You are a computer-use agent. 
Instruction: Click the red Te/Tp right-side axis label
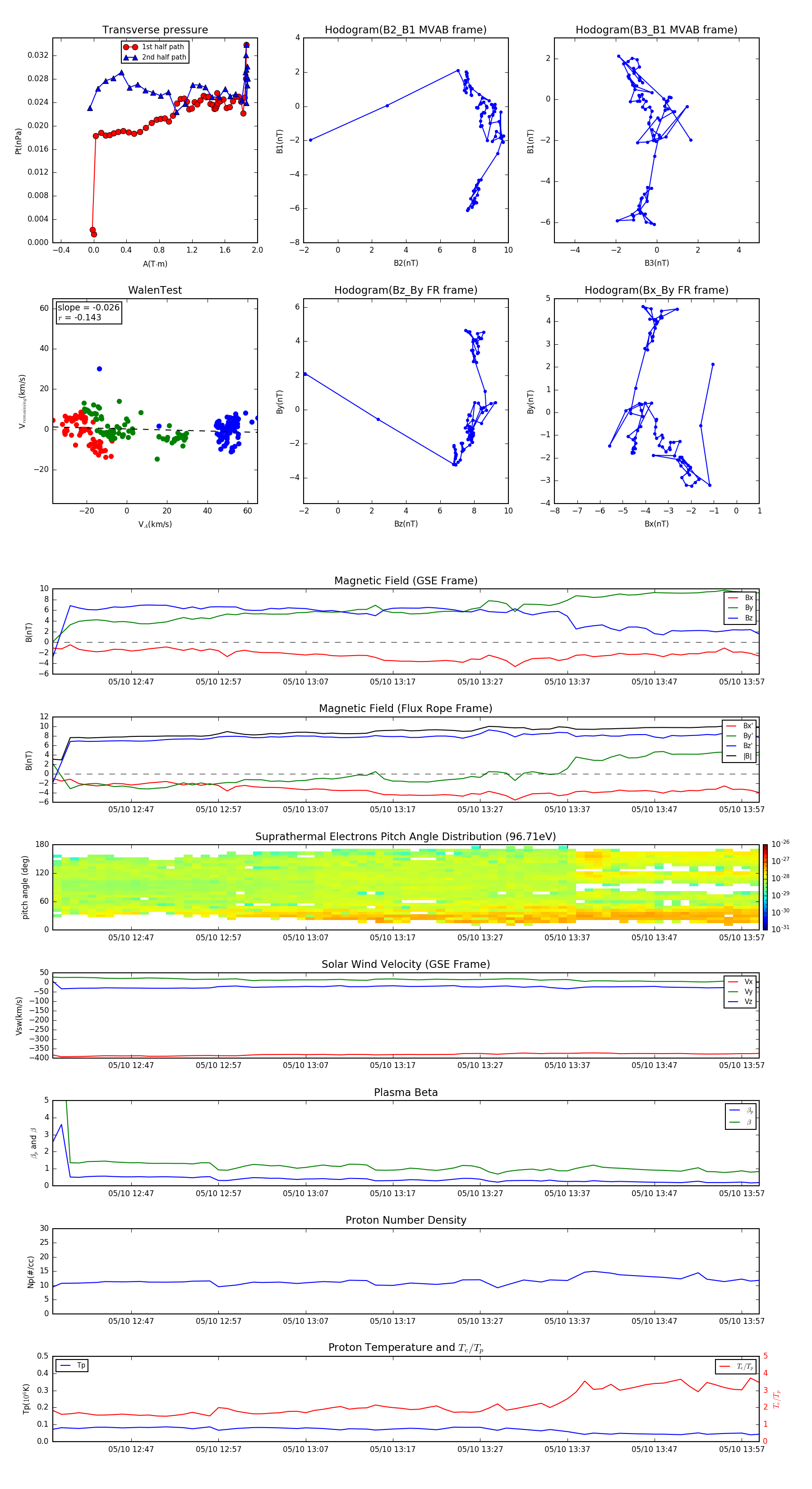777,1399
